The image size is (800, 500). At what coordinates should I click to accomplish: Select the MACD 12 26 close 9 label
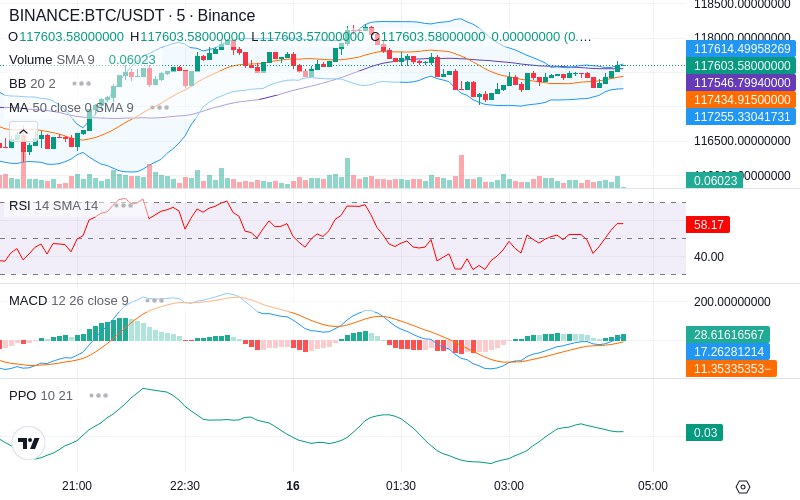(69, 301)
